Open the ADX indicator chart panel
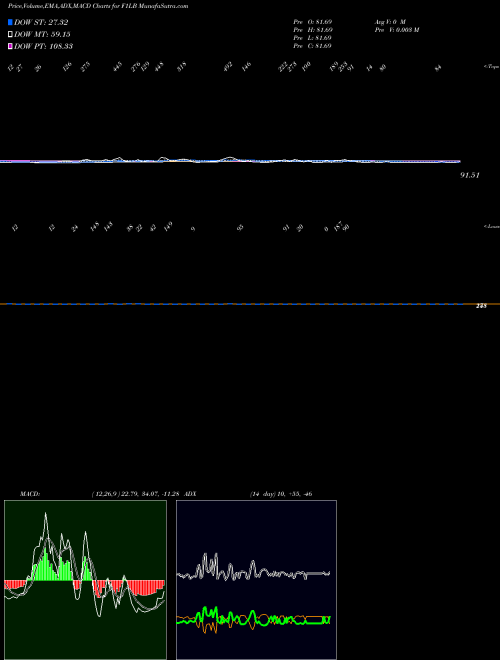 256,580
